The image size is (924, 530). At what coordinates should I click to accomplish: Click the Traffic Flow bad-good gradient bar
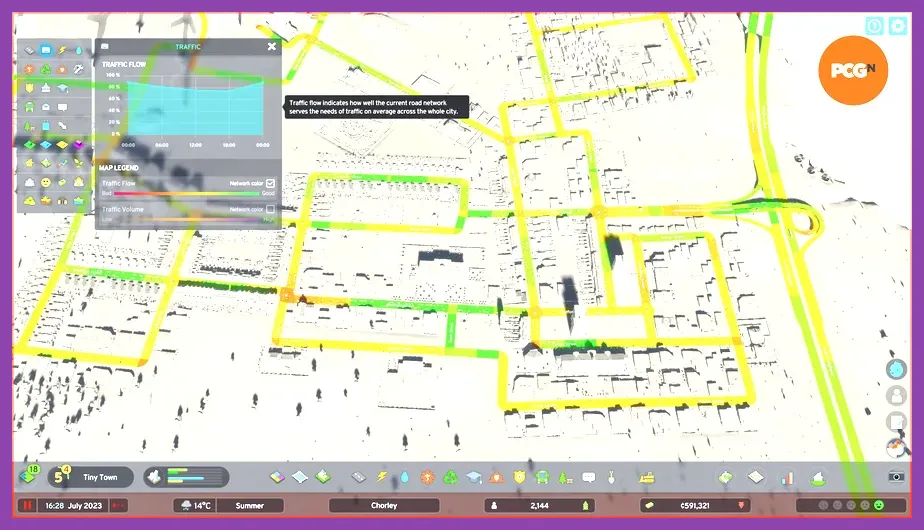[x=187, y=193]
